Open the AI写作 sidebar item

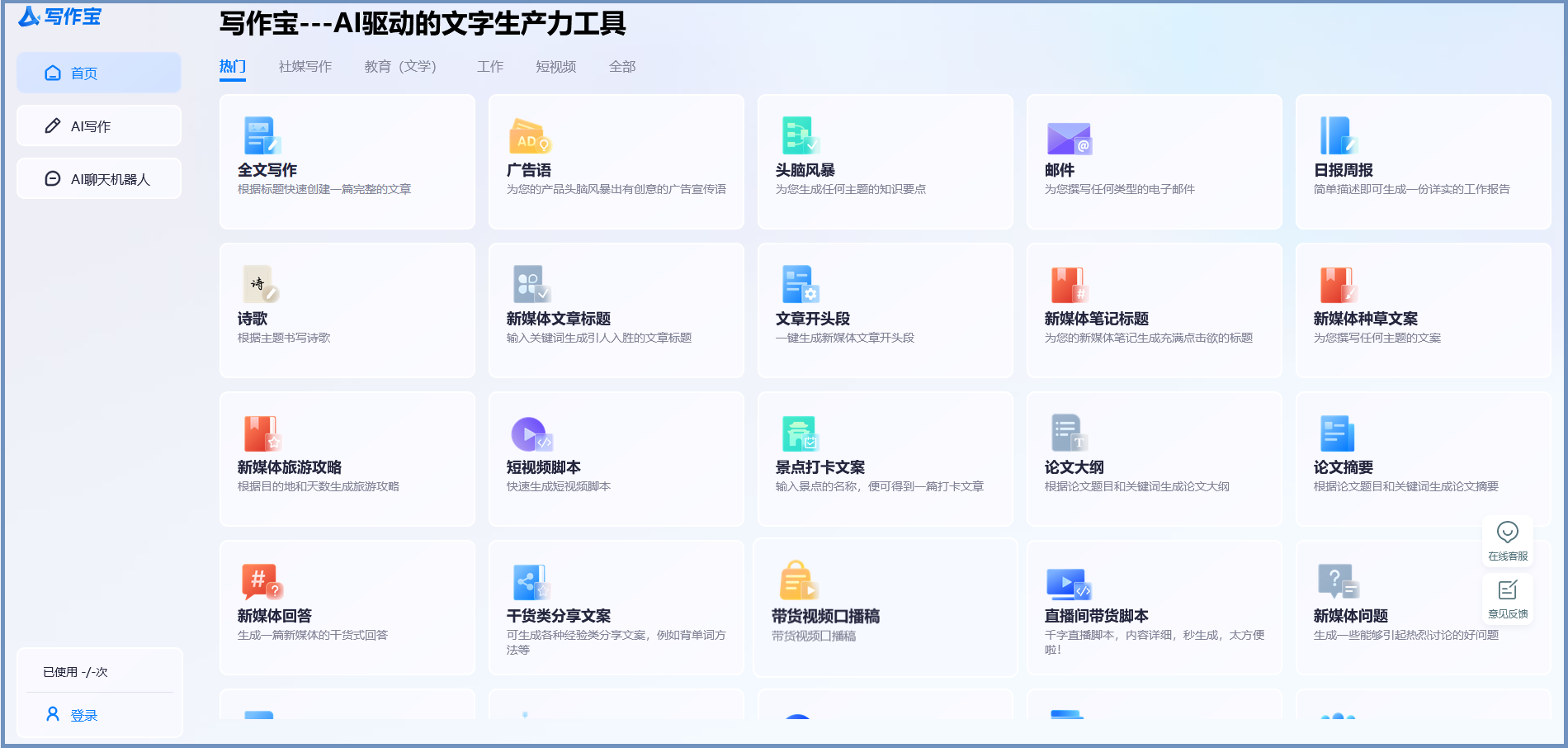pos(99,125)
